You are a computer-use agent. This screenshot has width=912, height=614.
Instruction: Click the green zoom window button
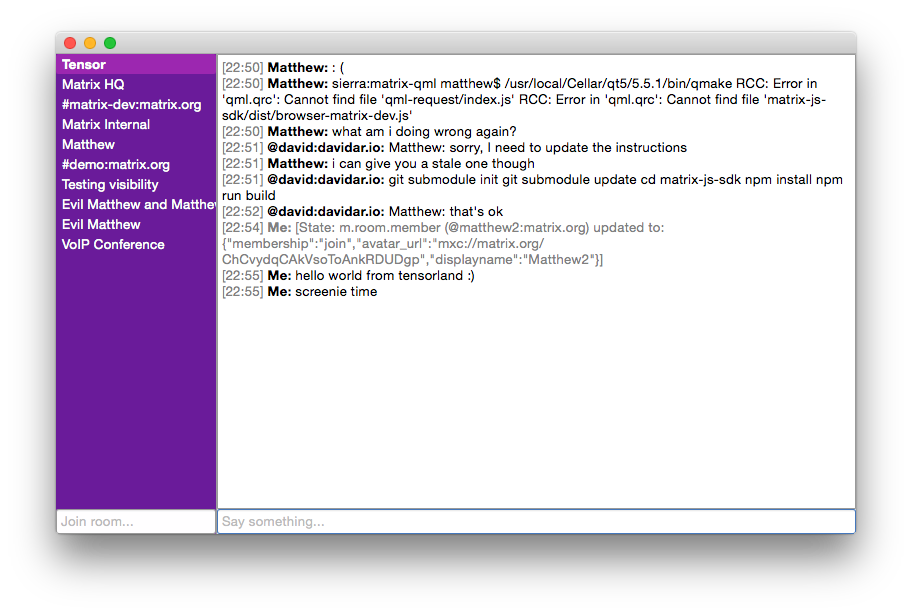[110, 43]
